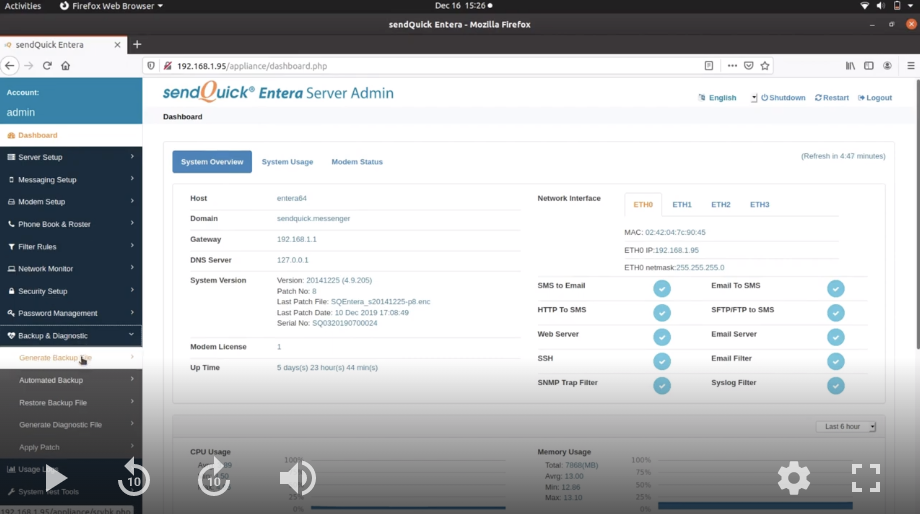This screenshot has width=920, height=514.
Task: Open the Firefox account icon
Action: point(887,66)
